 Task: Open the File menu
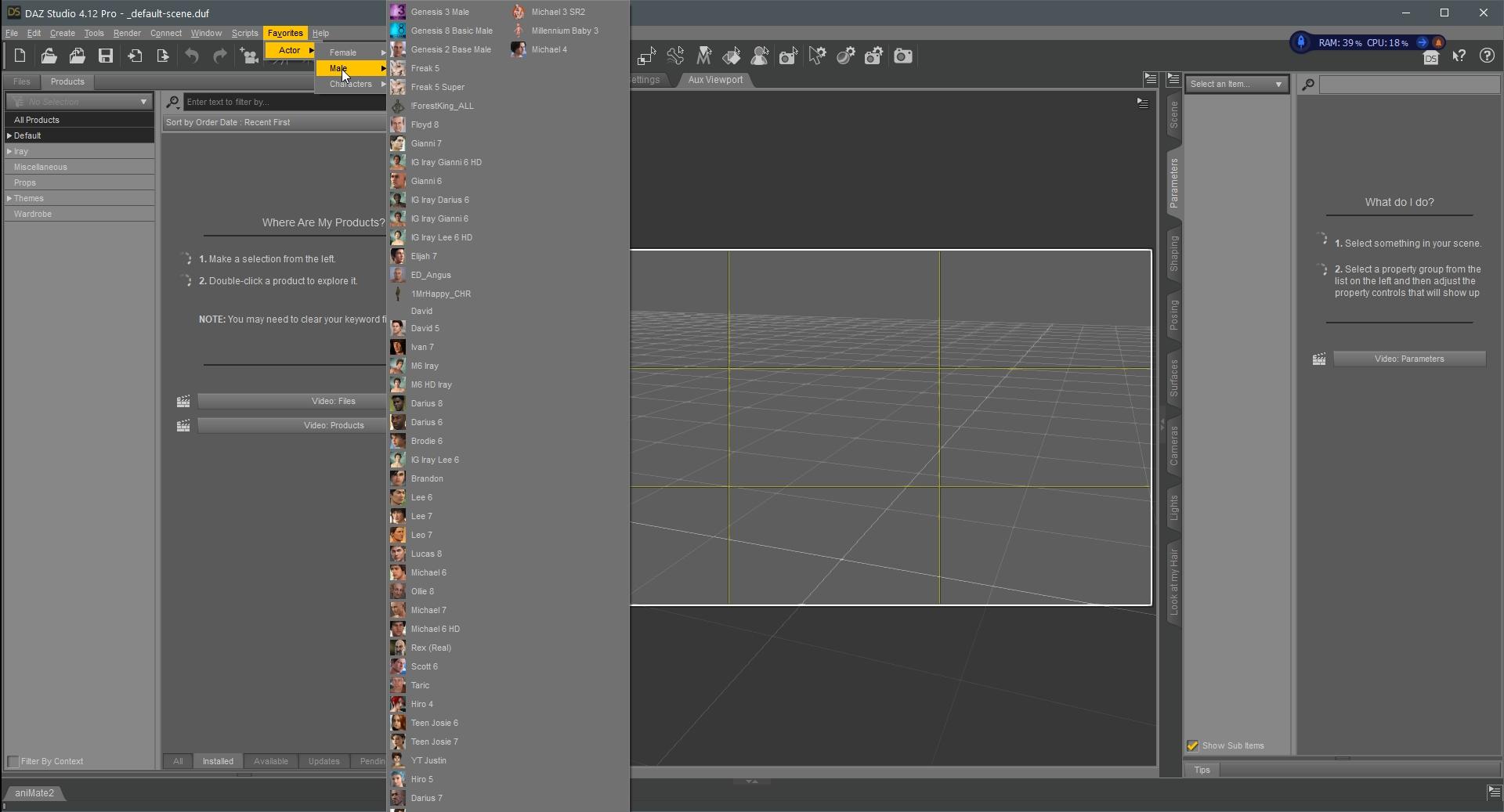coord(12,33)
